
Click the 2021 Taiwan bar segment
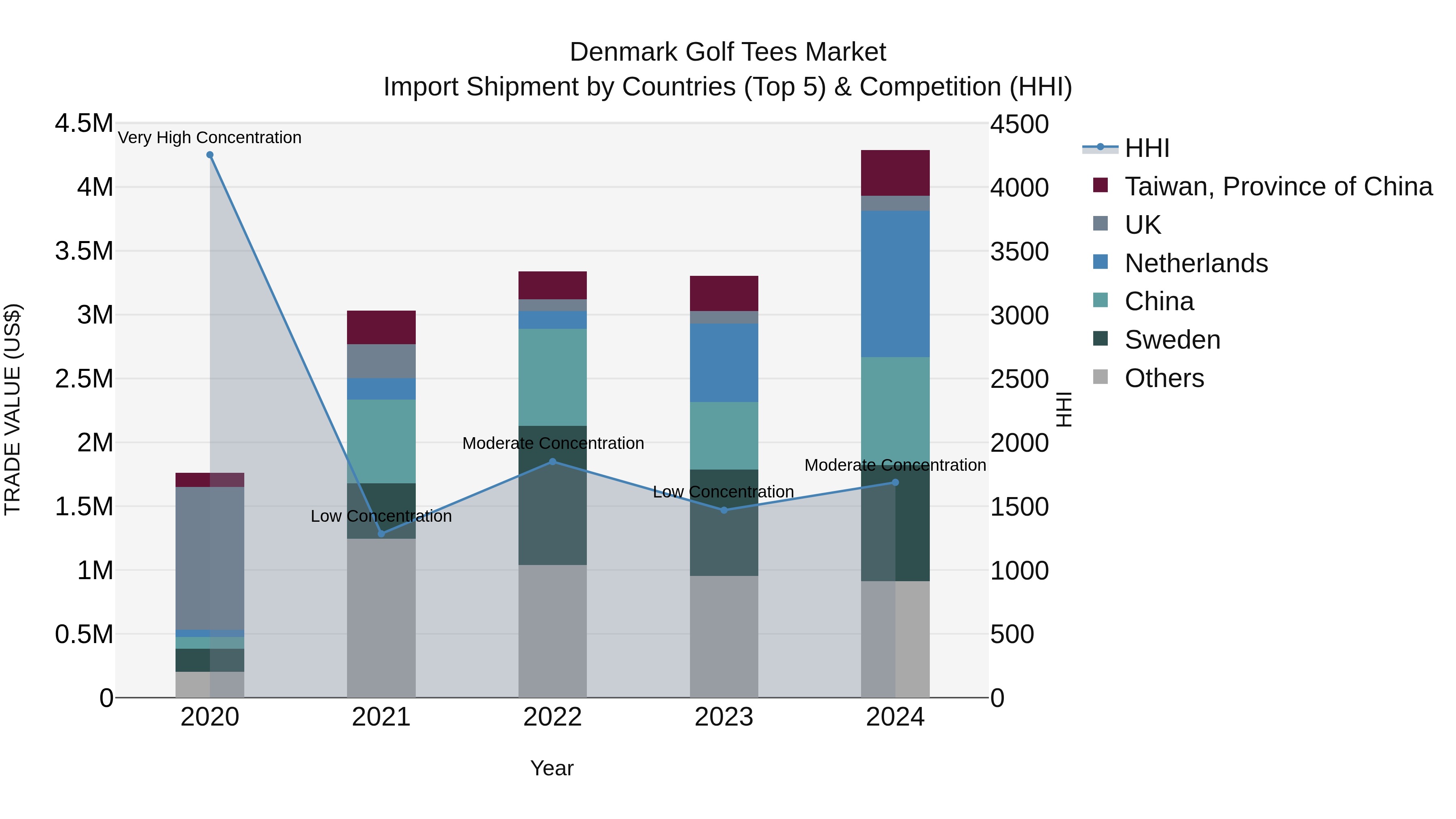pos(381,328)
